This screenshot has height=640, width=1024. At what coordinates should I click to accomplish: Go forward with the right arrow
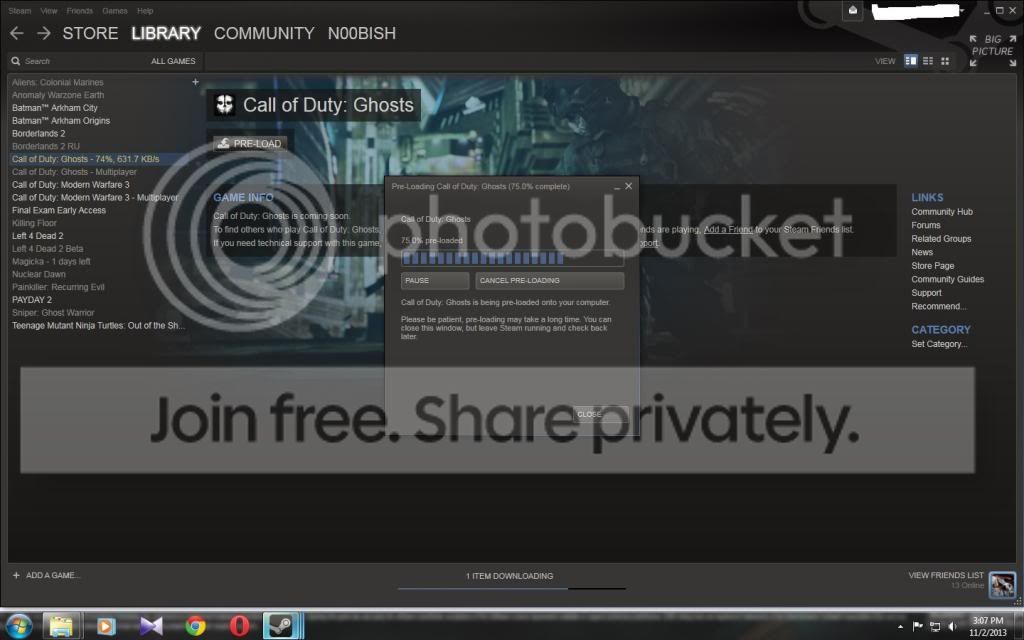tap(44, 33)
